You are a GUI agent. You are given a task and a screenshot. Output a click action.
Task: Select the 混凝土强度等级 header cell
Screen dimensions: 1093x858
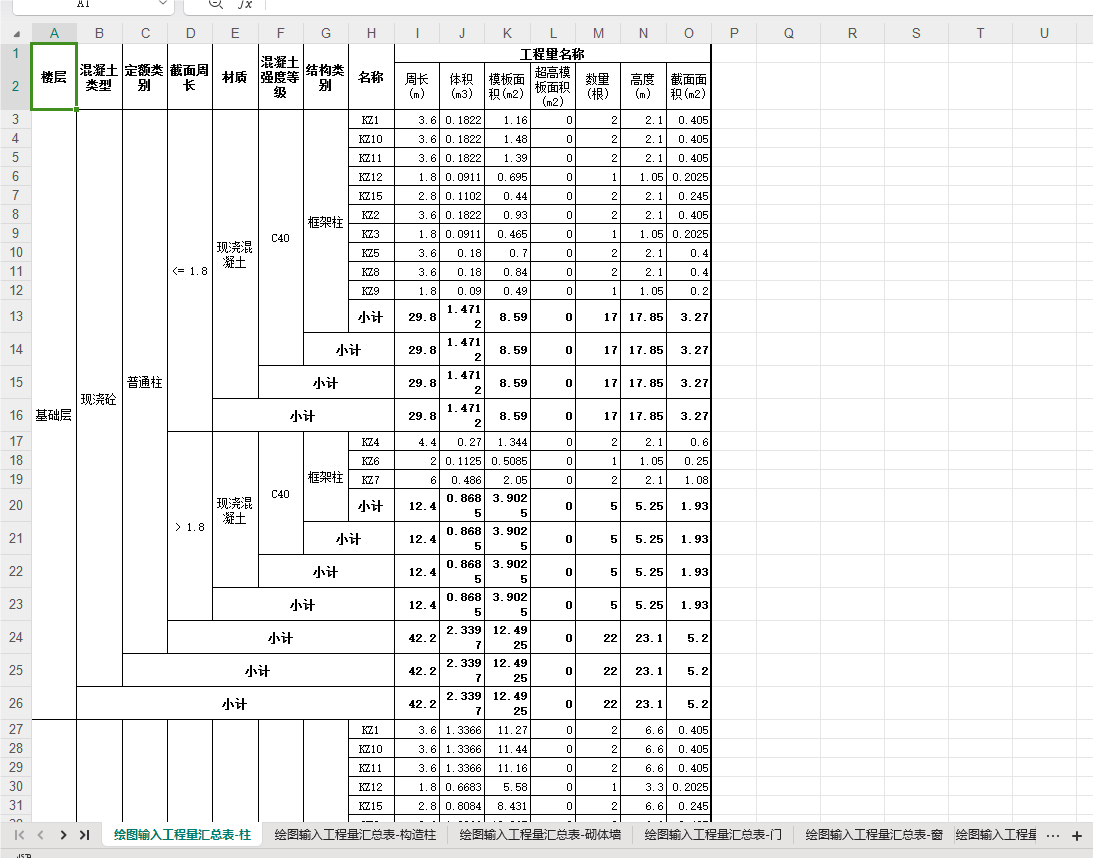(x=280, y=77)
